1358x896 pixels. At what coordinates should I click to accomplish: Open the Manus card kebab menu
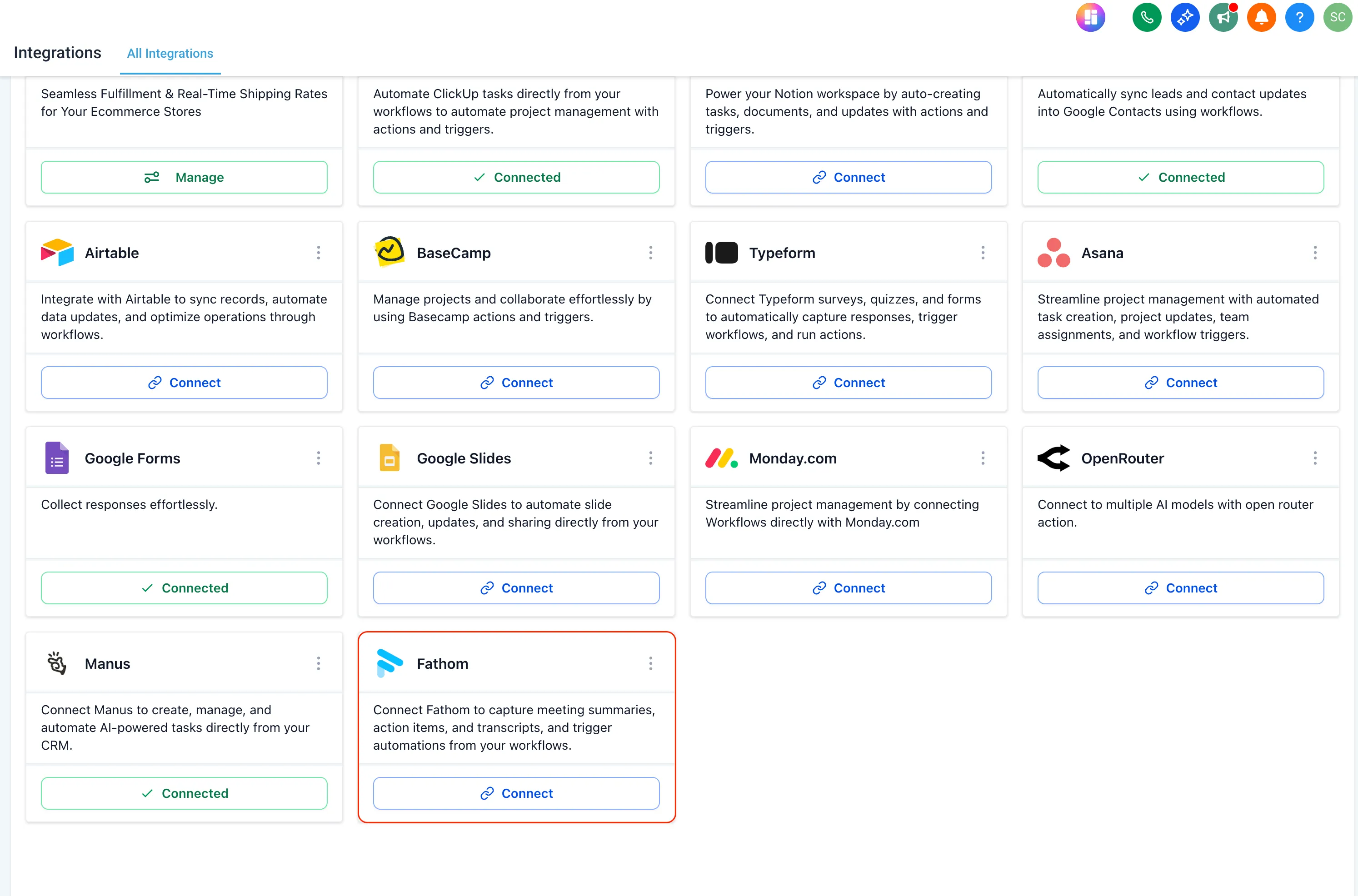318,663
